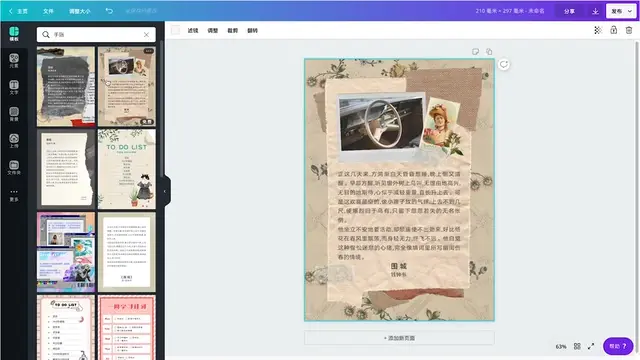Open the 63% zoom level control
The image size is (640, 360).
(x=561, y=347)
